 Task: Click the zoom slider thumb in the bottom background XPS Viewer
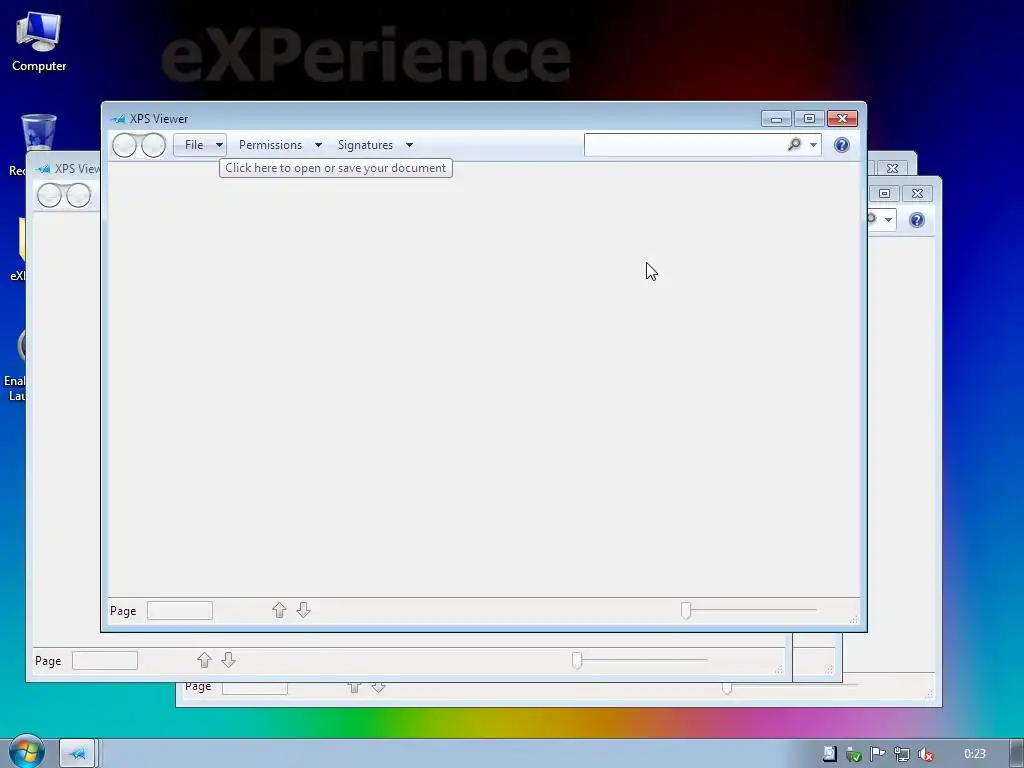pos(727,688)
